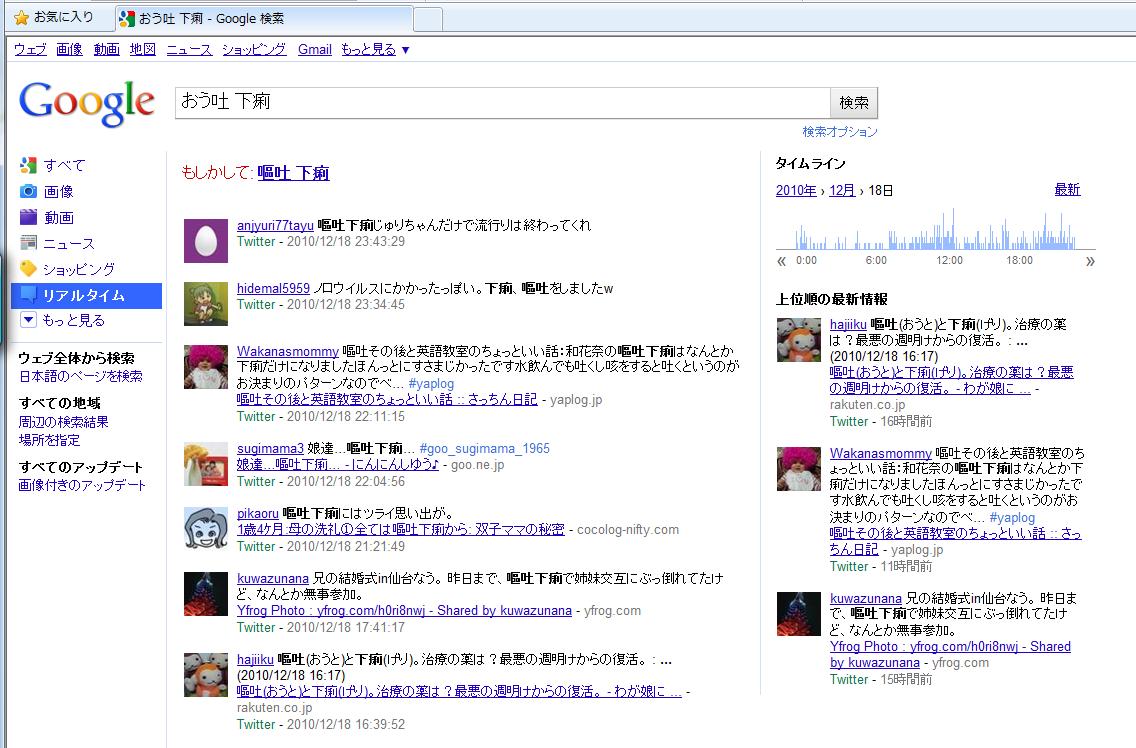Open the 娘達...嘔吐下痢 goo.ne.jp link

(338, 465)
